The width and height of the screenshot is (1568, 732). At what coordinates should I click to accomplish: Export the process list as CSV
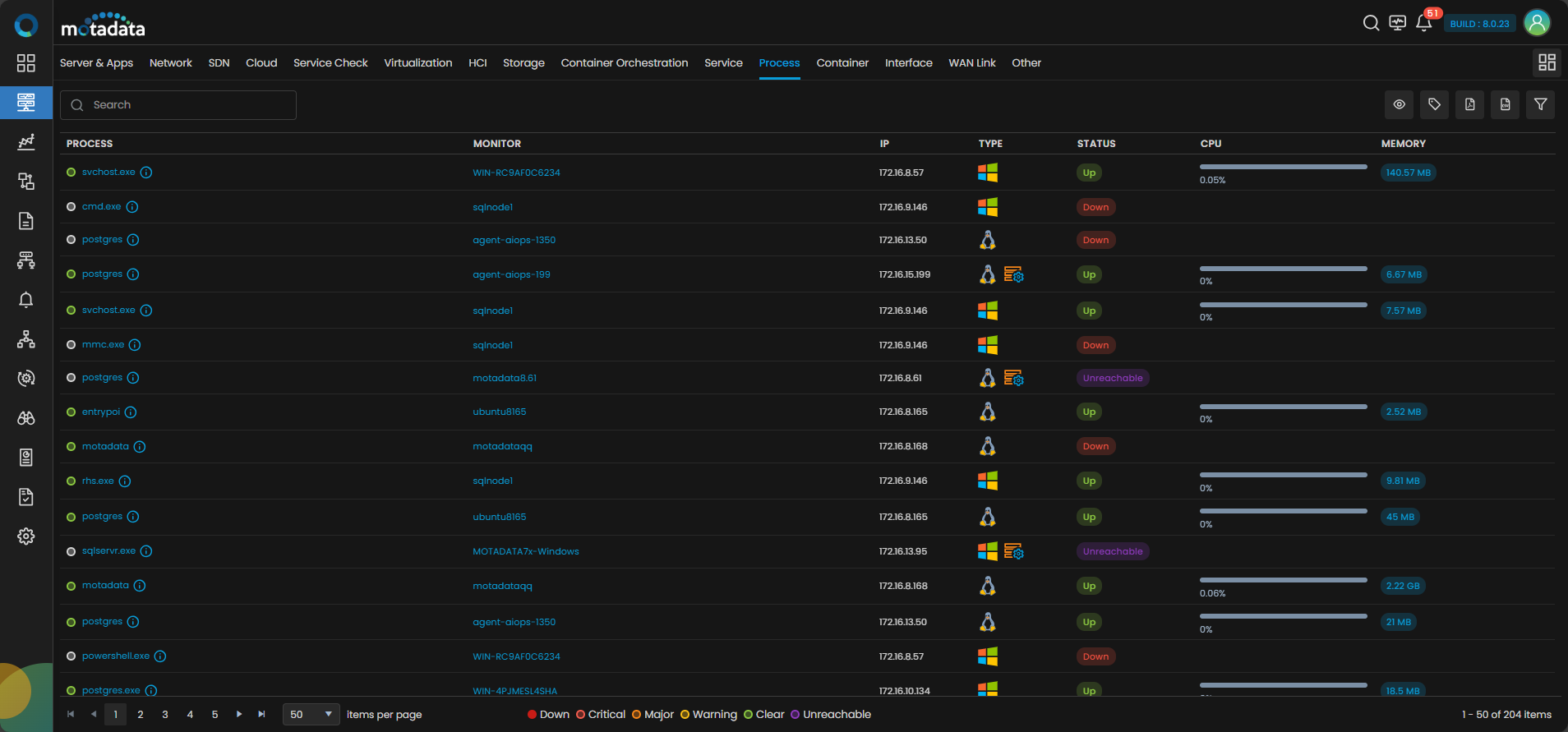click(x=1505, y=104)
